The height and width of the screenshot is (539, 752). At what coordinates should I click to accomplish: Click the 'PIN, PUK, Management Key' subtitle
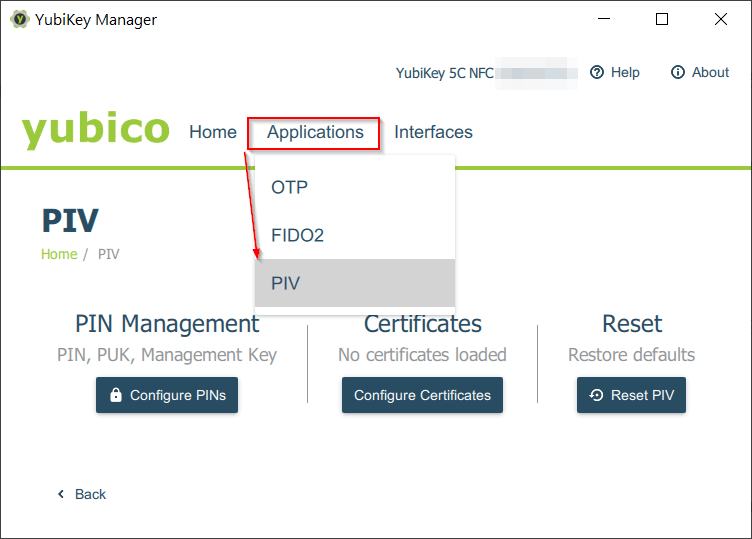(x=167, y=355)
